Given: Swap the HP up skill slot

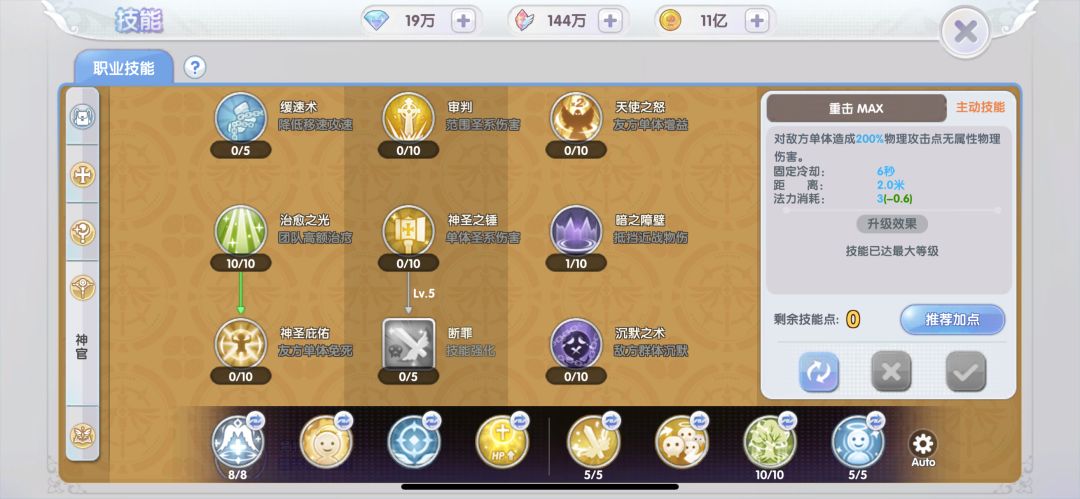Looking at the screenshot, I should pos(520,420).
